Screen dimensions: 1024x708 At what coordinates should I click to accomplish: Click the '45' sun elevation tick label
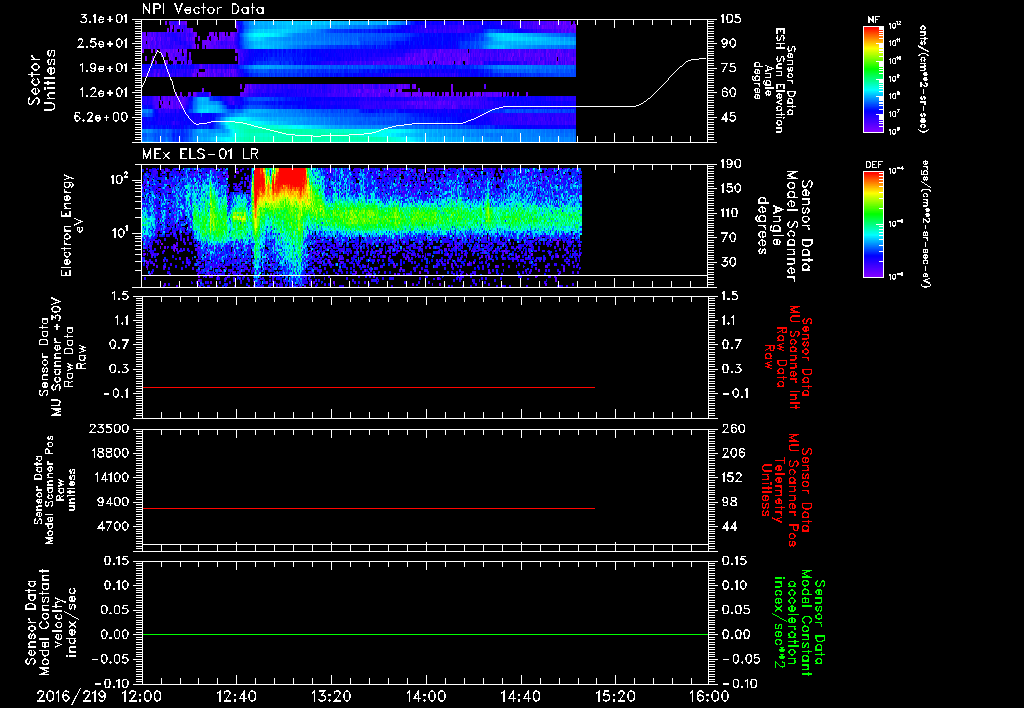tap(729, 118)
